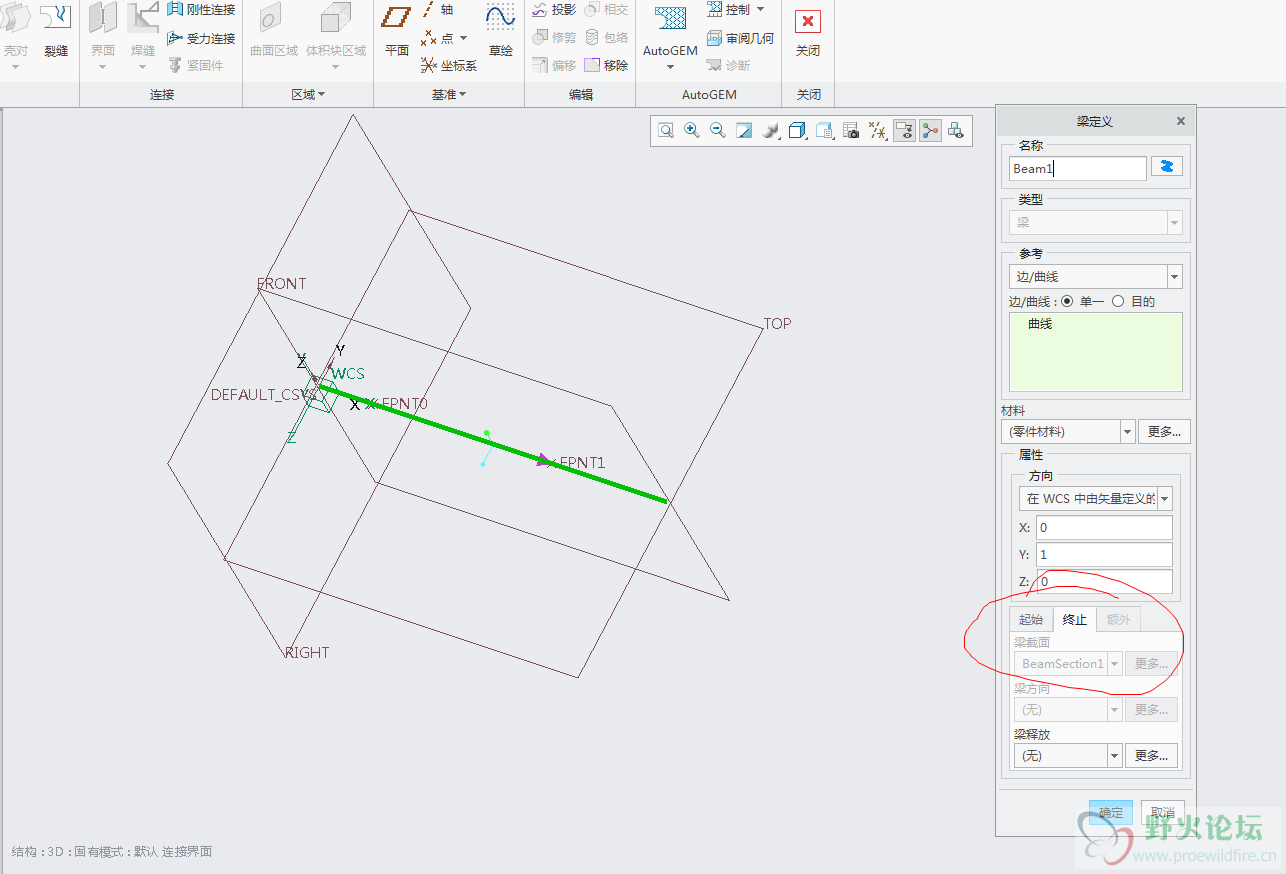Switch to the 起始 tab
This screenshot has width=1286, height=874.
pos(1030,620)
